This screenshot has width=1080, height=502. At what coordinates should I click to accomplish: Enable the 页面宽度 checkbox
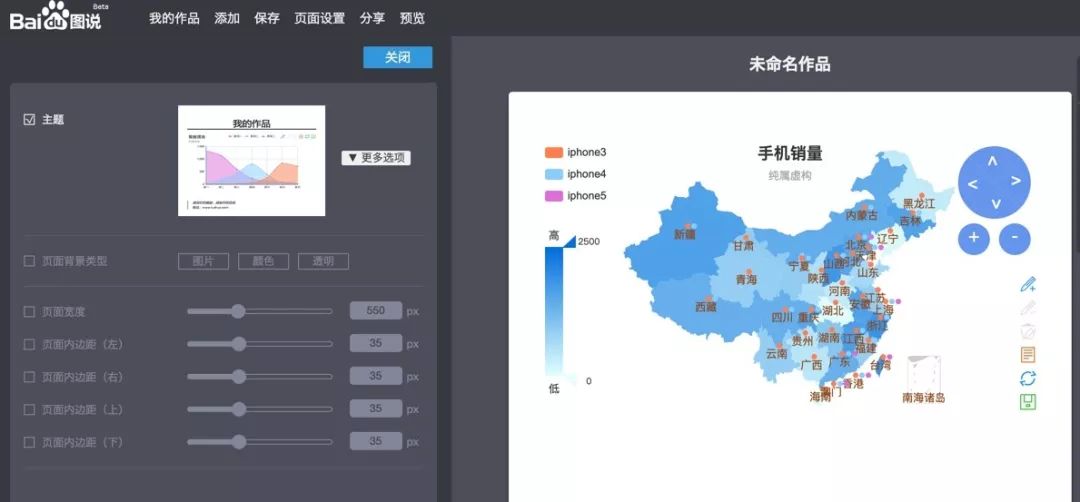[x=29, y=312]
